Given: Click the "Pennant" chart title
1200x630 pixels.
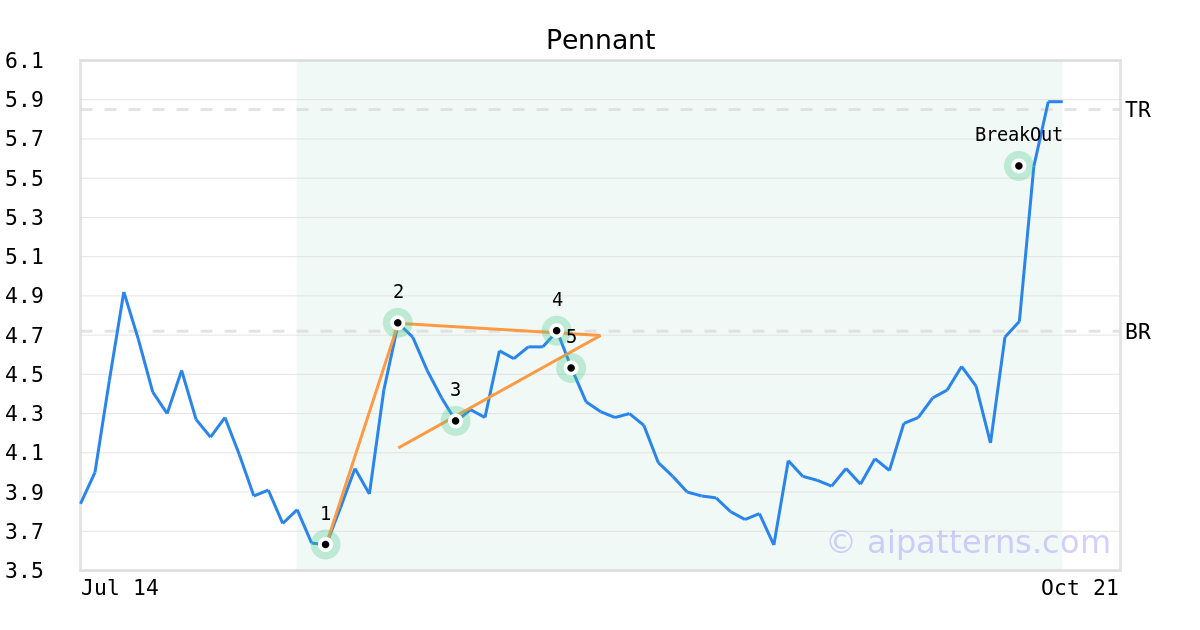Looking at the screenshot, I should pos(600,40).
